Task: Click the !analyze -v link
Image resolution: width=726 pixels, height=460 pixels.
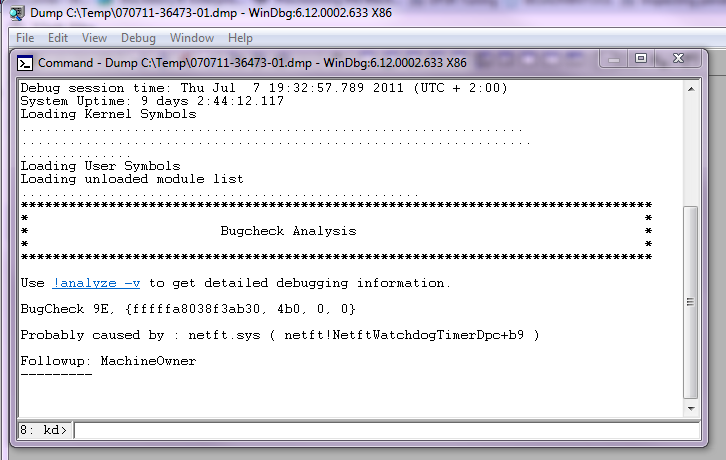Action: (96, 283)
